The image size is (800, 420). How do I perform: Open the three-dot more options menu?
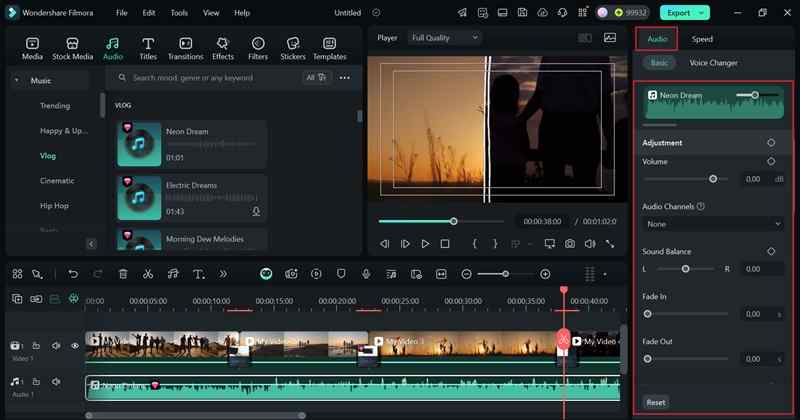click(x=345, y=78)
